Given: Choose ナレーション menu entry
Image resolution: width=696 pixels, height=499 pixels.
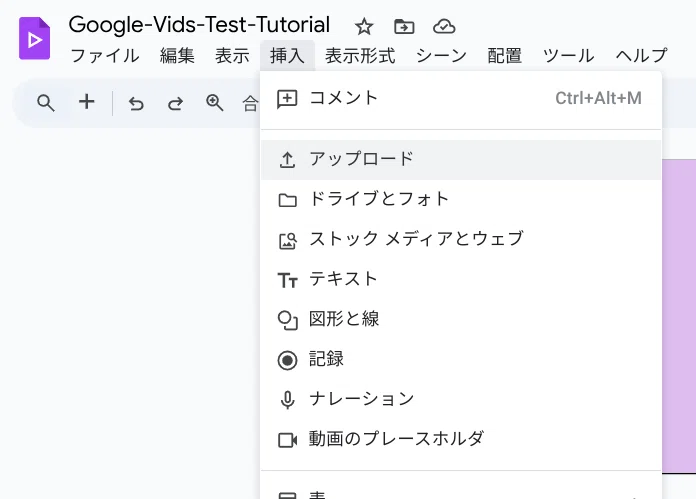Looking at the screenshot, I should click(x=461, y=400).
